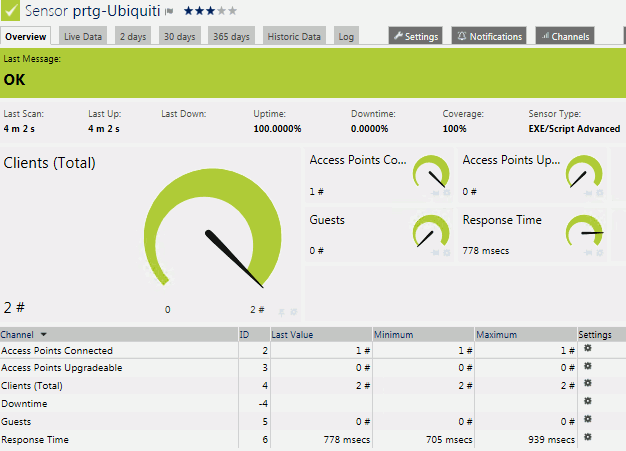
Task: Click pin icon on Access Points Up... gauge
Action: (588, 193)
